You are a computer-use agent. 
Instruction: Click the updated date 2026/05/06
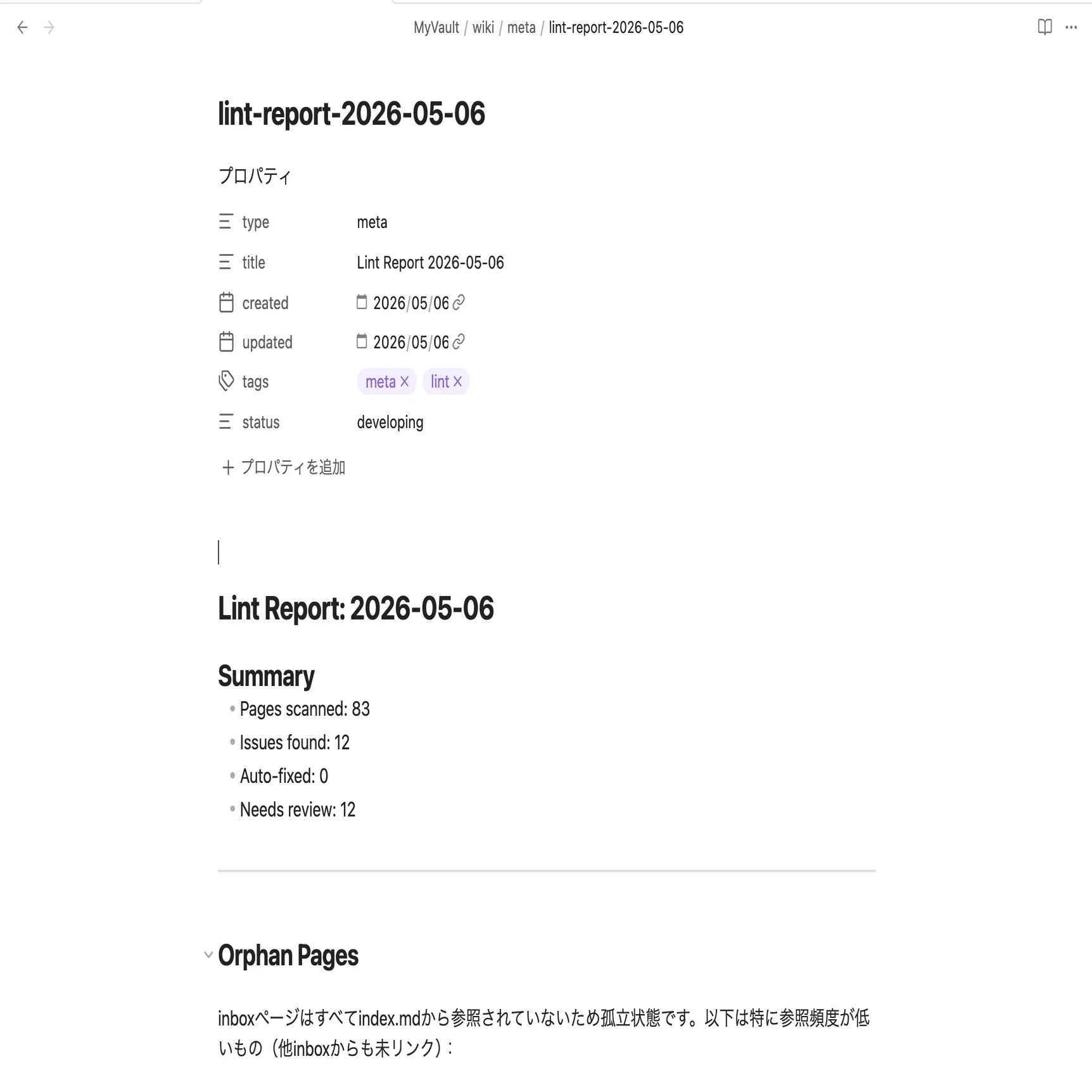(x=410, y=342)
